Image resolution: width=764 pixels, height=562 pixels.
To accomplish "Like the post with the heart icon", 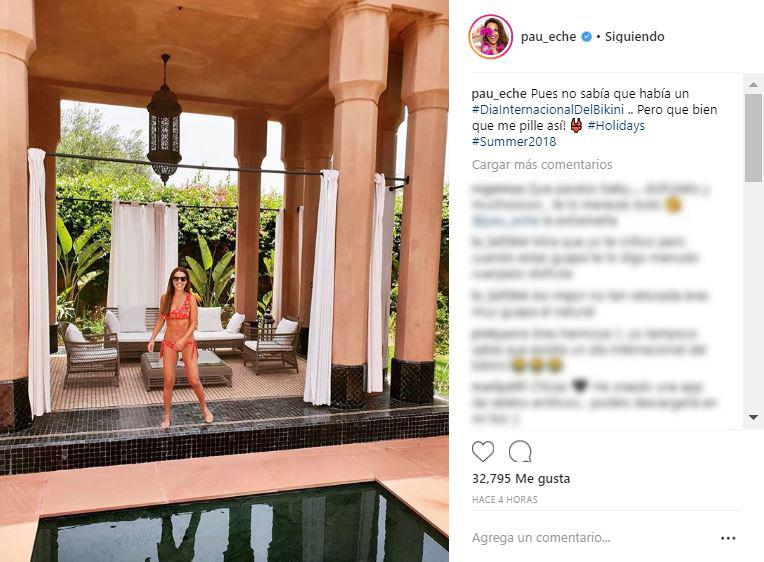I will (483, 451).
